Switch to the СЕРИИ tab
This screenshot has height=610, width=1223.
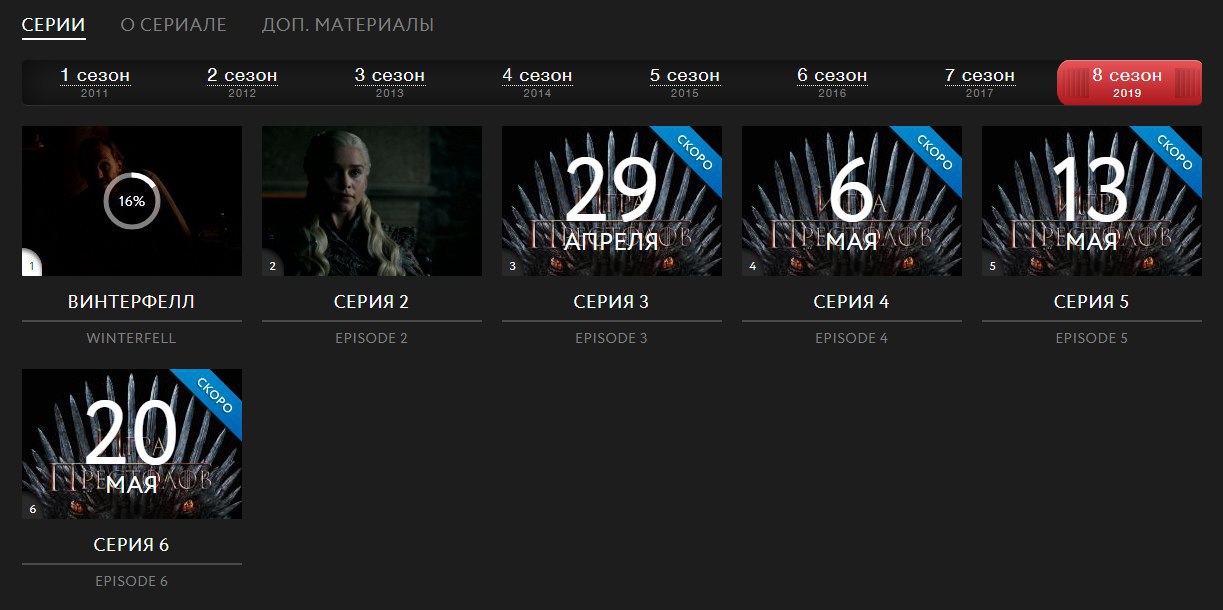(x=54, y=25)
